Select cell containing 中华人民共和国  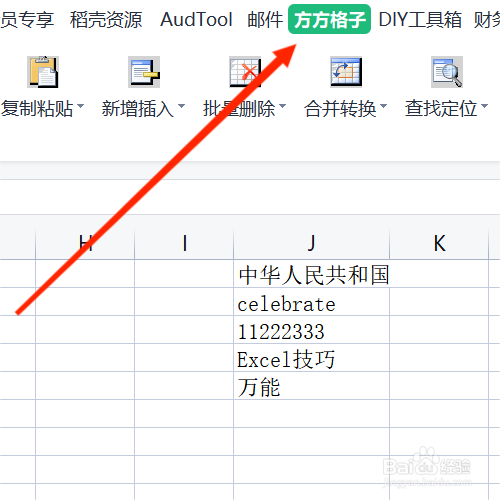coord(312,274)
